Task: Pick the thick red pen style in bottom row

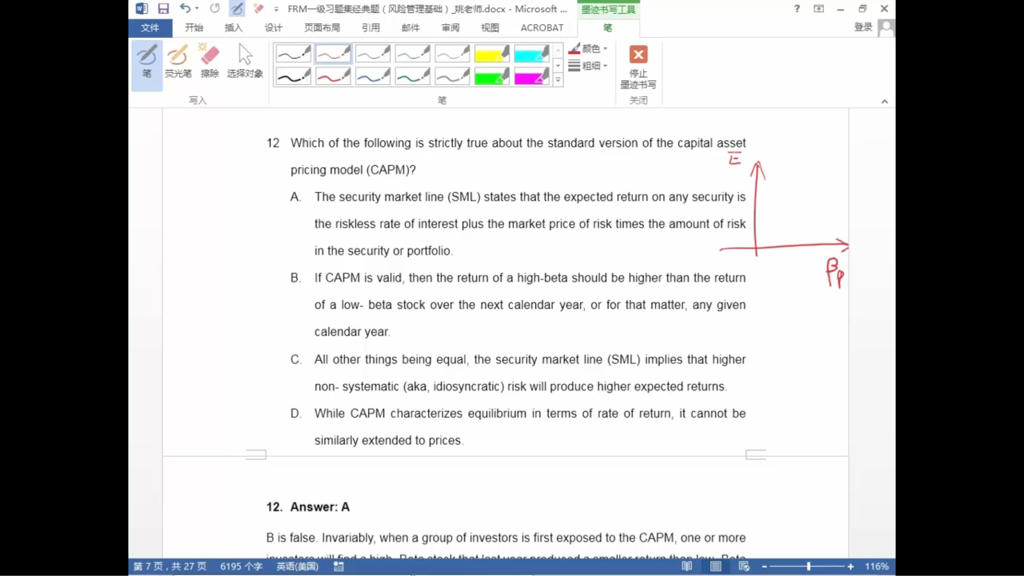Action: [333, 76]
